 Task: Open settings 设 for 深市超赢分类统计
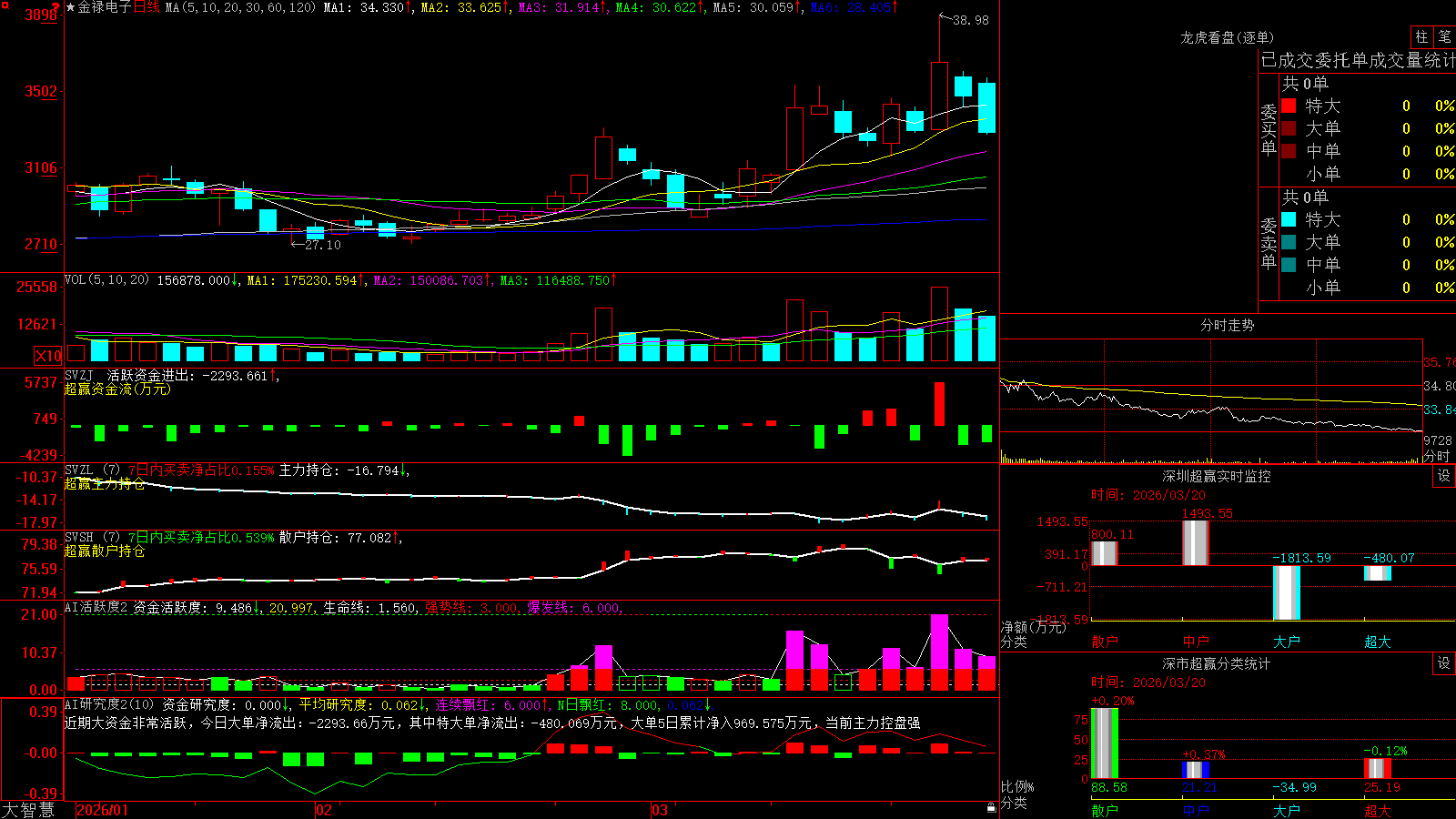[1444, 663]
